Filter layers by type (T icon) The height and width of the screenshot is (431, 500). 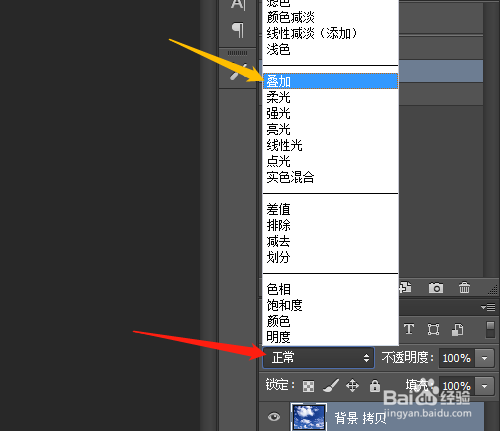click(x=409, y=329)
